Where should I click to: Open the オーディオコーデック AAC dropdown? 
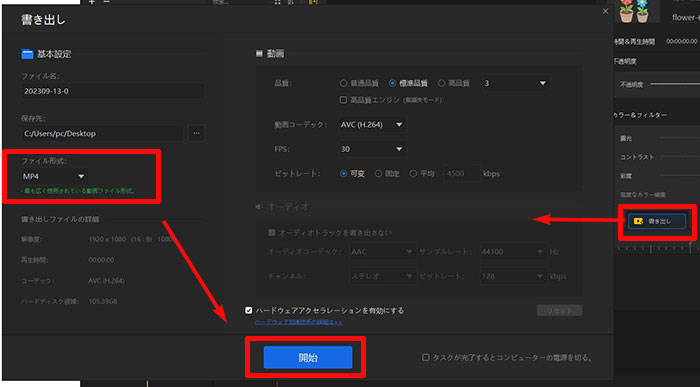382,252
